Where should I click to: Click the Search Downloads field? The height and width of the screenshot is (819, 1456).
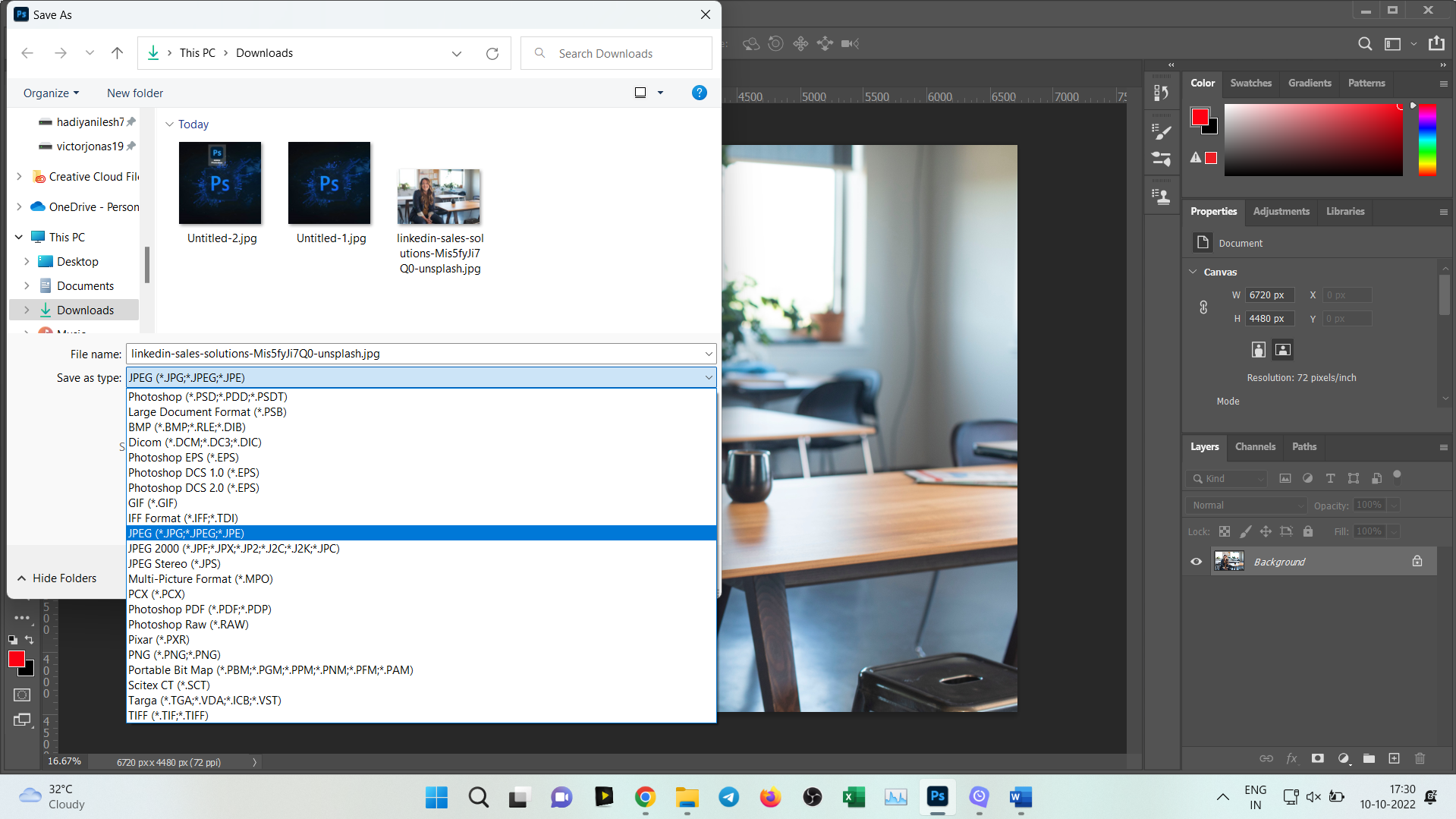click(x=616, y=53)
